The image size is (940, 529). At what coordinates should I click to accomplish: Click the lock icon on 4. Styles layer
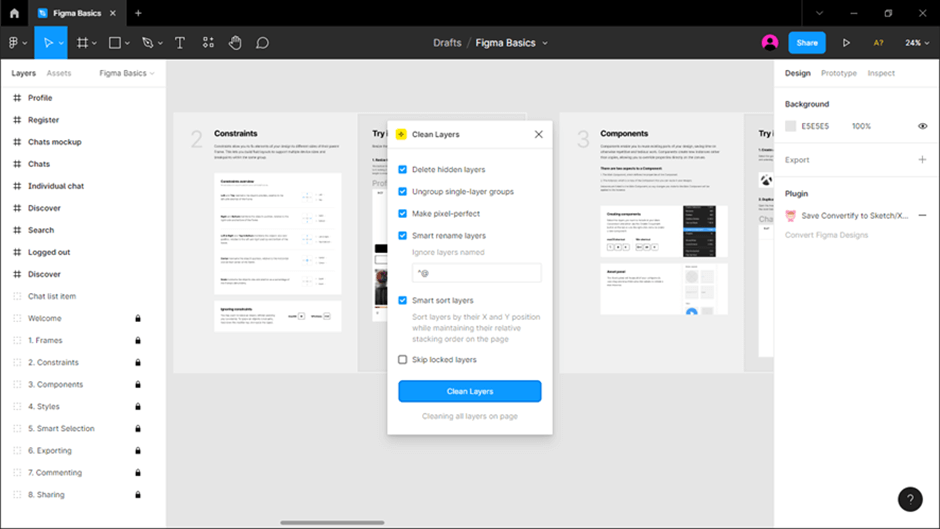pyautogui.click(x=138, y=407)
